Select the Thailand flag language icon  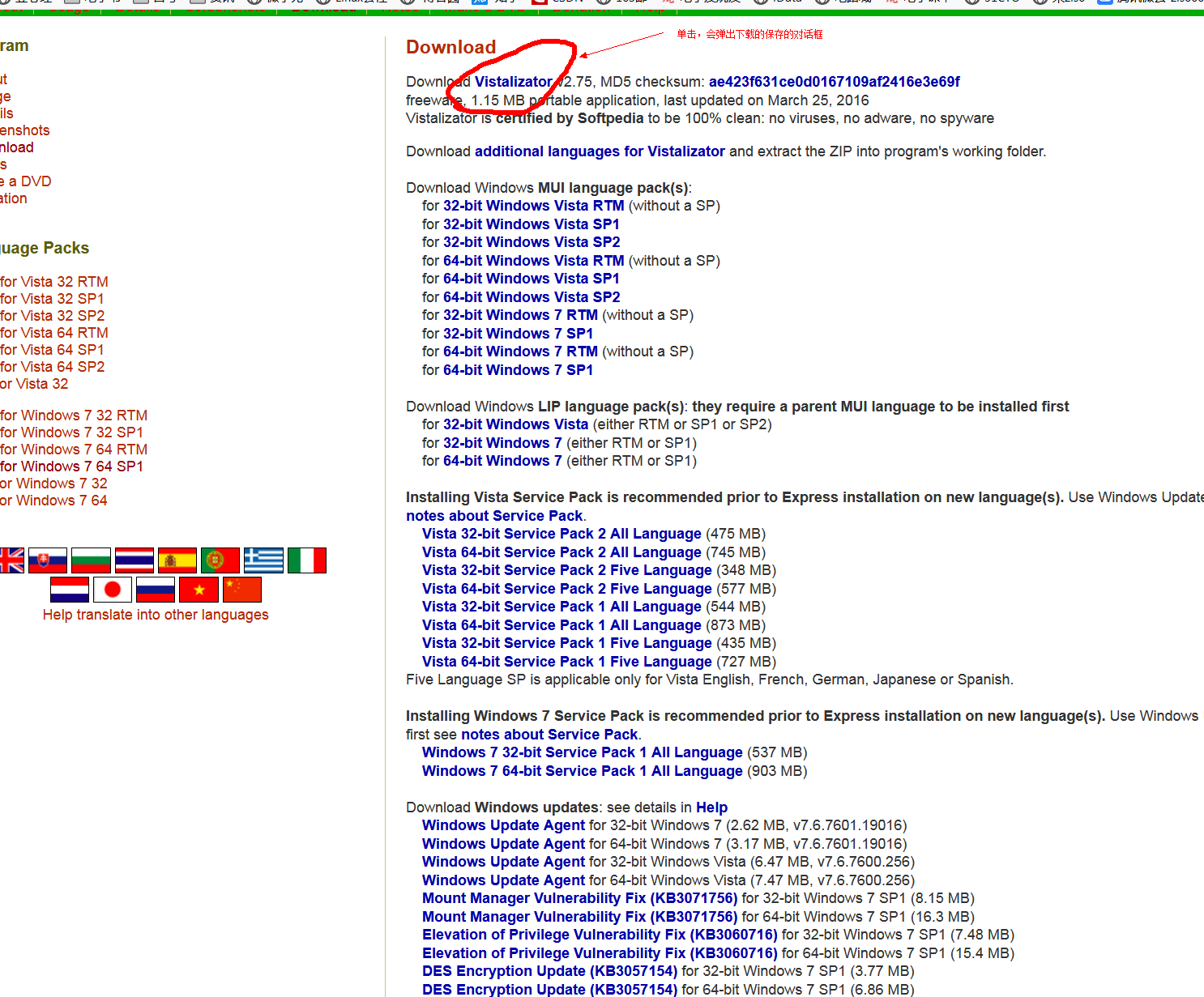134,560
